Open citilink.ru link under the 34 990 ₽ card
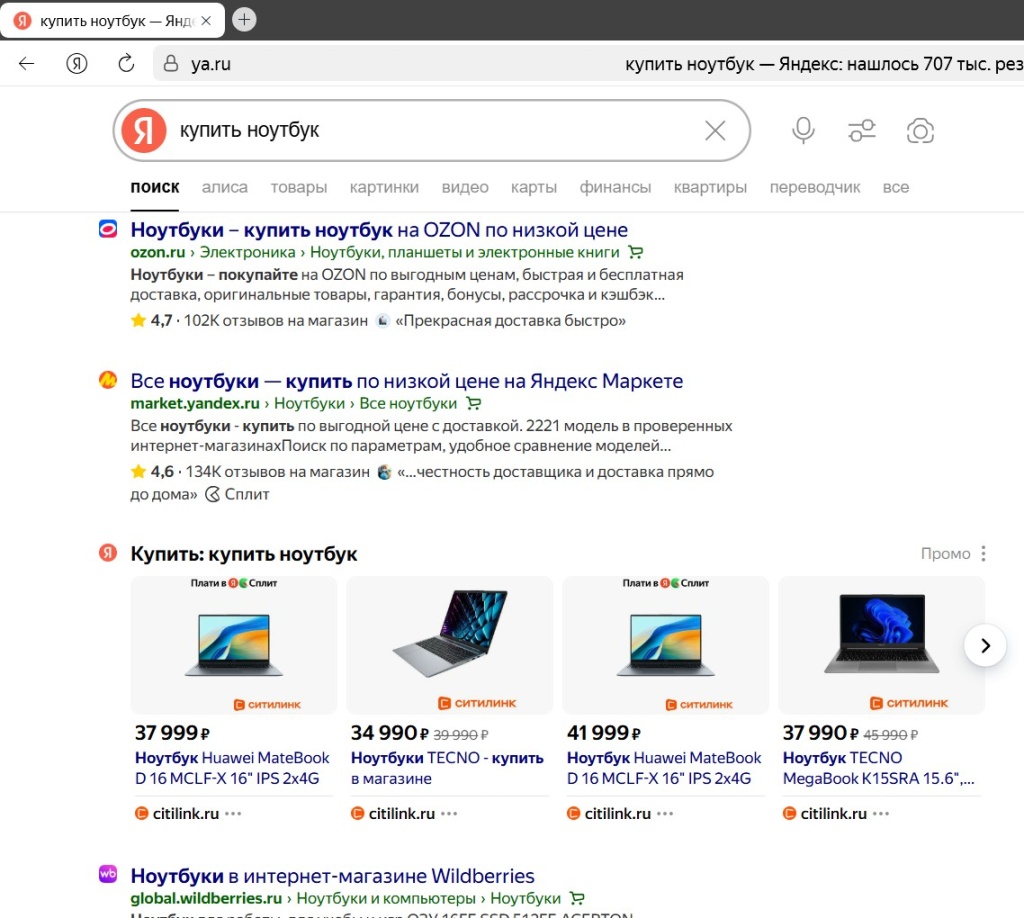This screenshot has height=918, width=1024. point(402,814)
